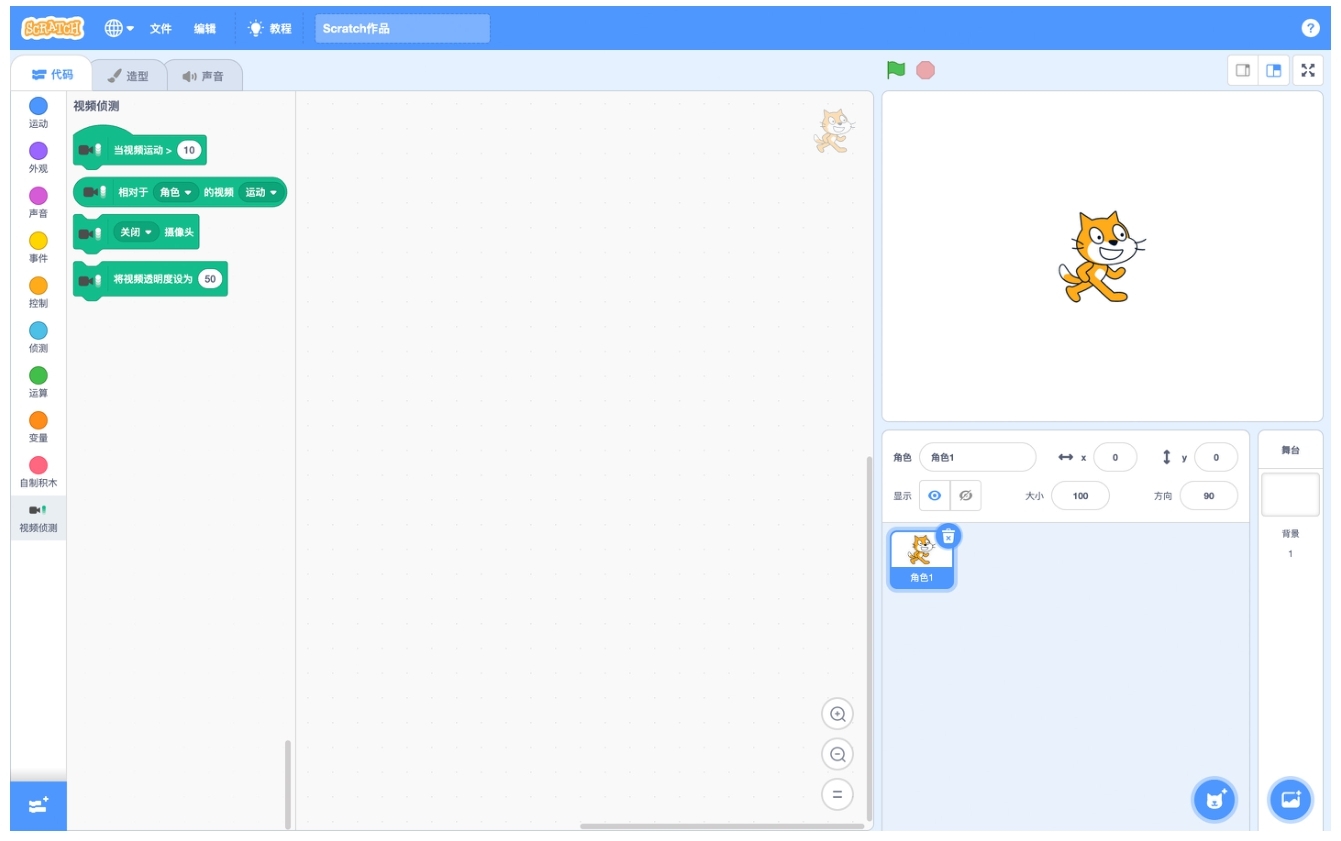Image resolution: width=1341 pixels, height=841 pixels.
Task: Switch to the 造型 tab
Action: 128,76
